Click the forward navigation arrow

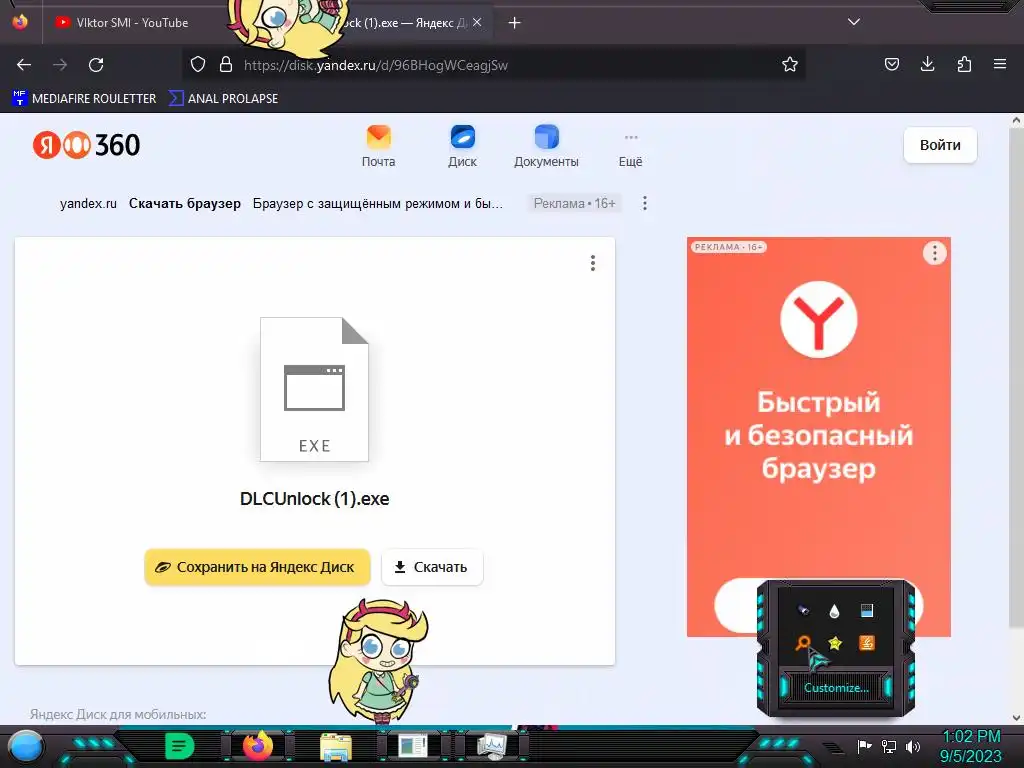(60, 65)
